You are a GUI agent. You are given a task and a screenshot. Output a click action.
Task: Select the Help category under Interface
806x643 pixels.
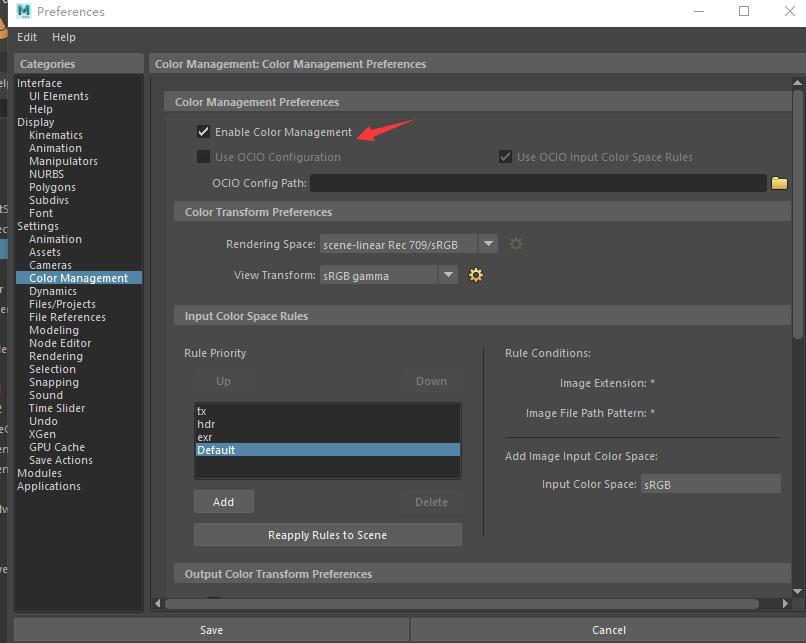[41, 109]
